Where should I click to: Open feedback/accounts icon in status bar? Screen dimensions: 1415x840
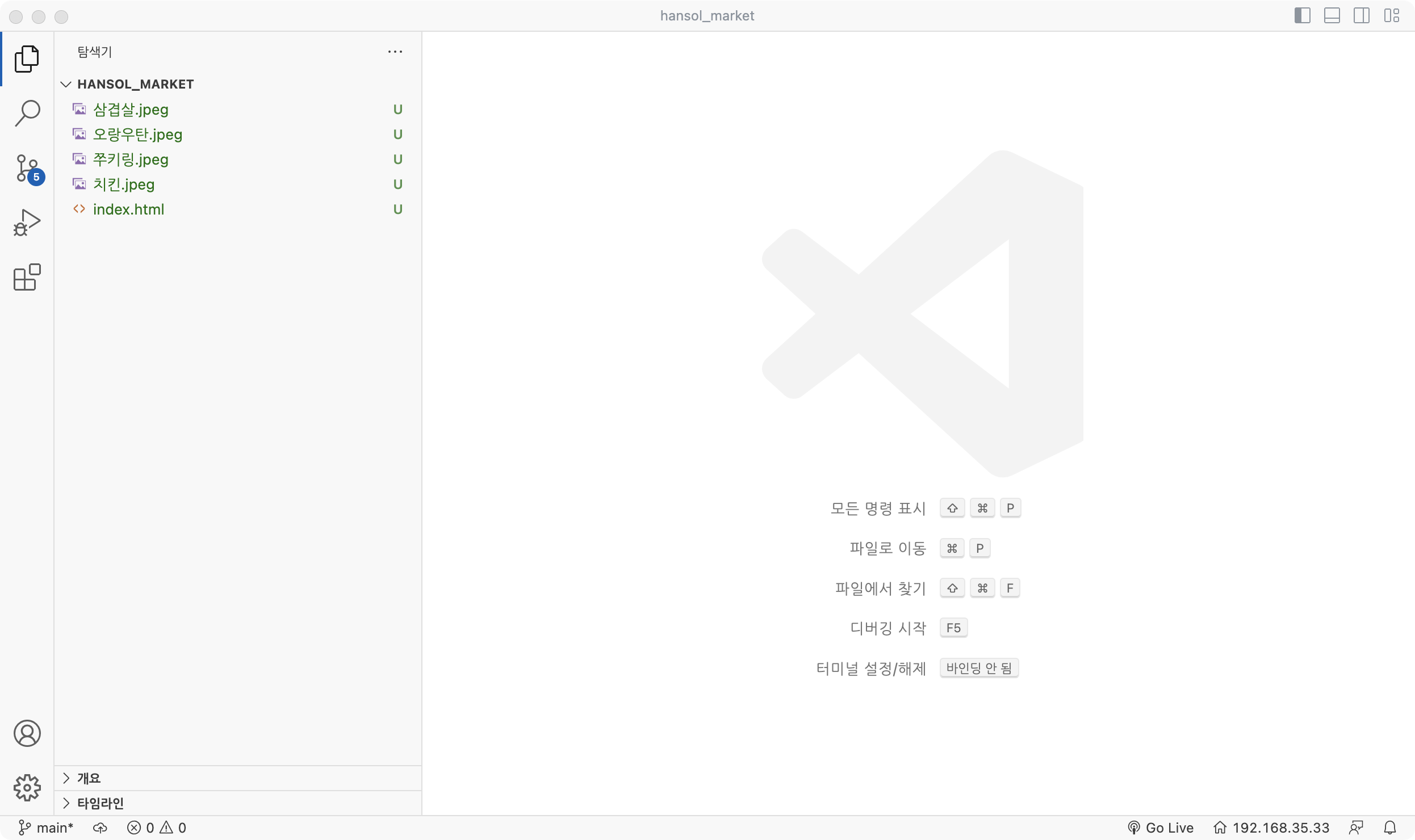point(1356,828)
